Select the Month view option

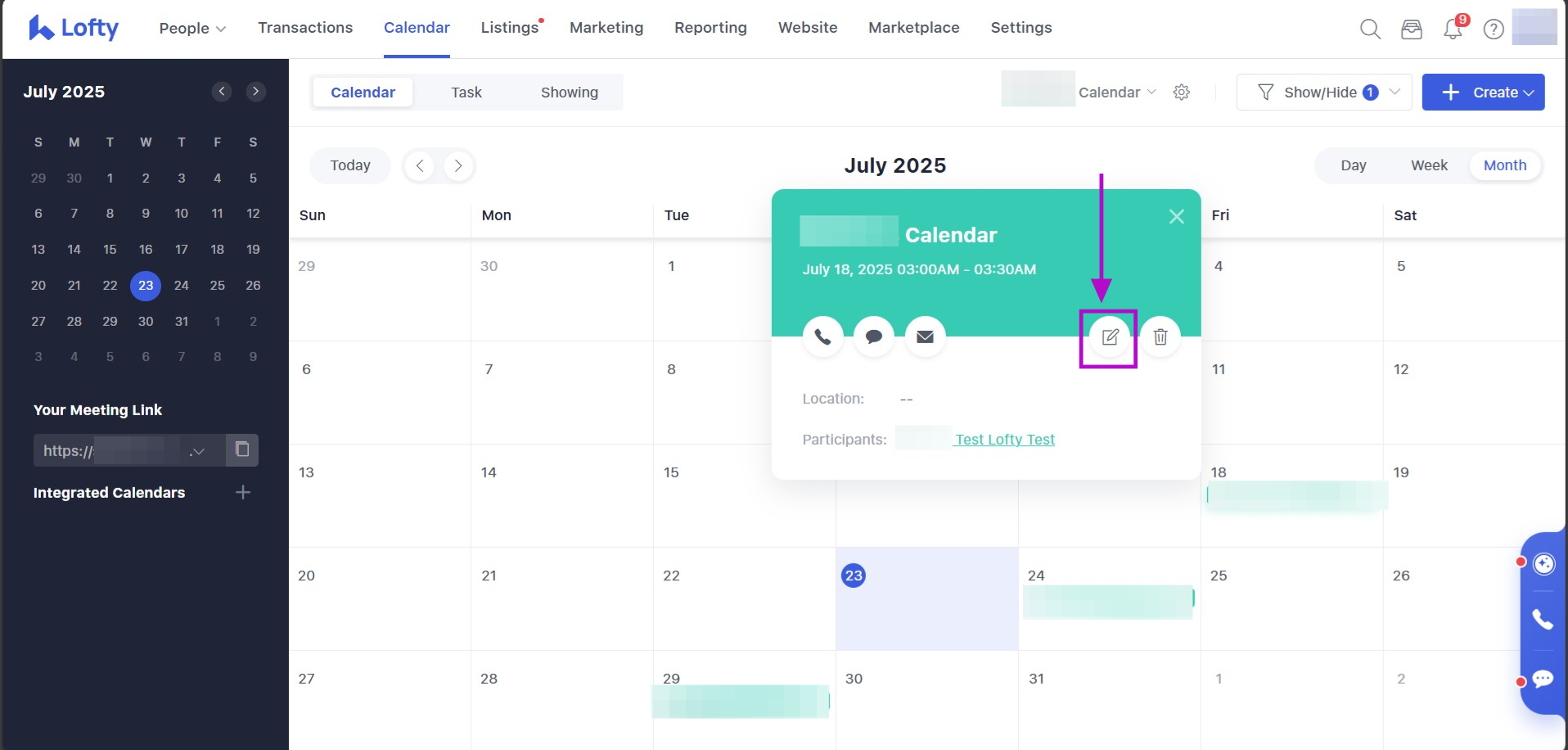coord(1504,165)
